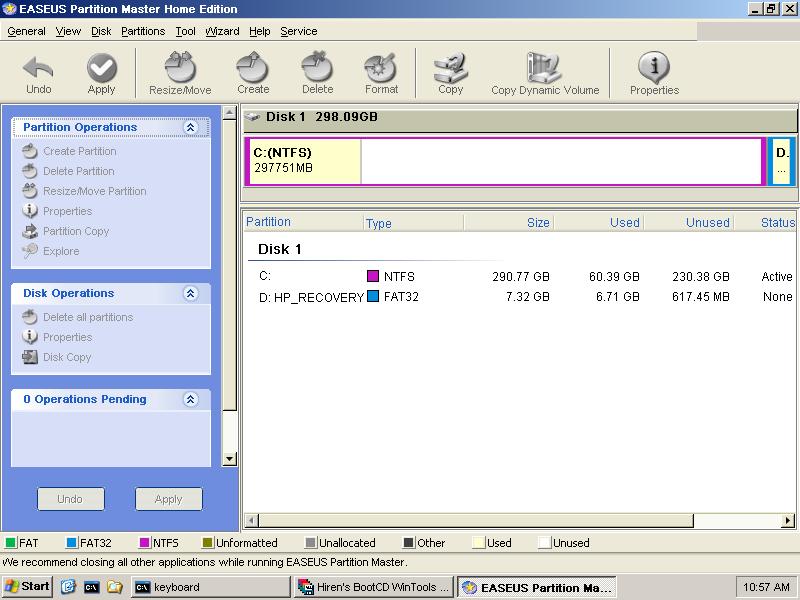Click the Unused column header
This screenshot has height=600, width=800.
pos(688,222)
